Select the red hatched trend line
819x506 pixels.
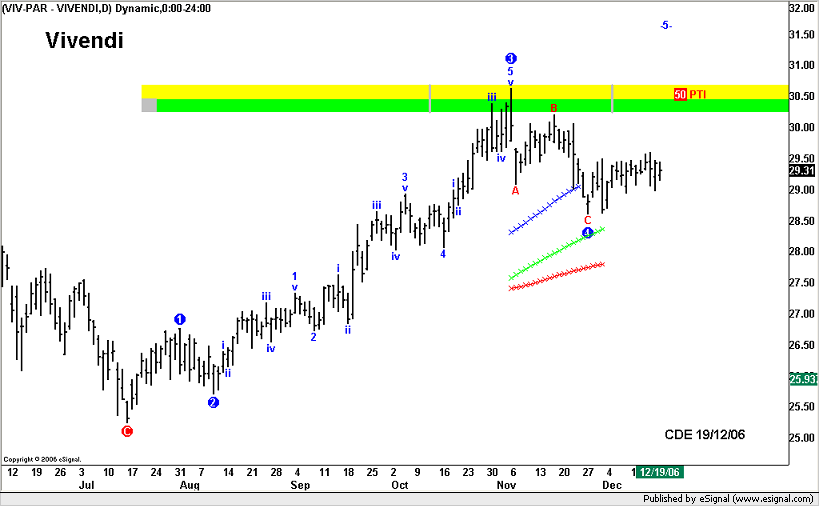click(555, 276)
